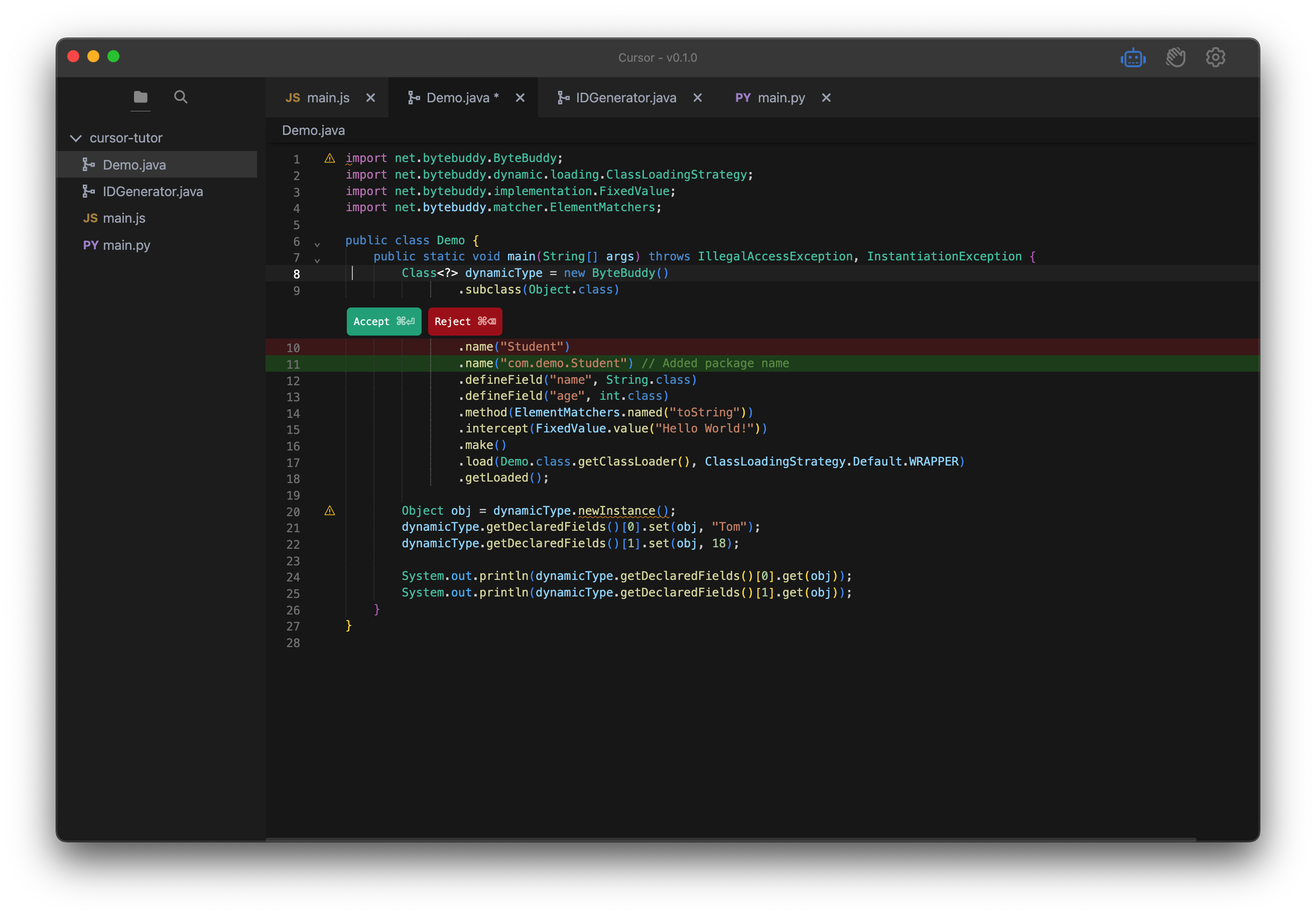
Task: Click warning triangle on line 20
Action: click(330, 510)
